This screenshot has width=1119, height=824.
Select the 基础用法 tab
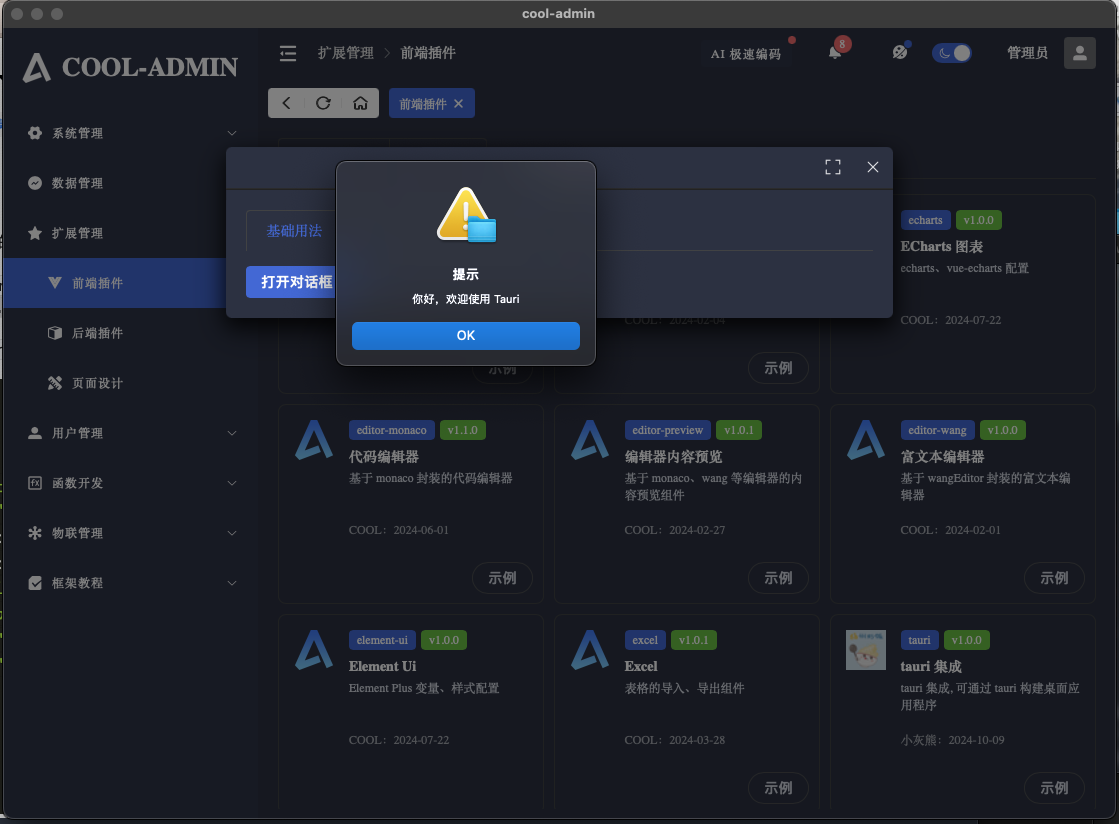click(293, 231)
